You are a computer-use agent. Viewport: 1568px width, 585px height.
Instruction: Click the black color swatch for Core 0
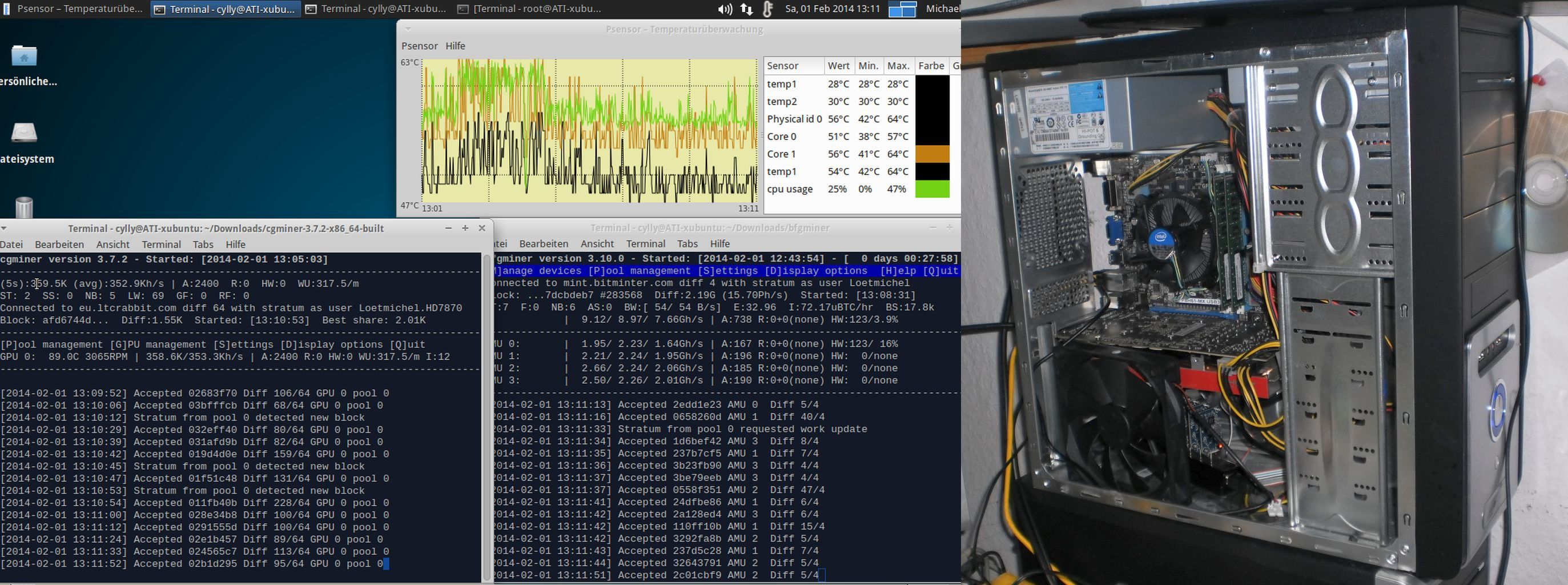[x=932, y=137]
